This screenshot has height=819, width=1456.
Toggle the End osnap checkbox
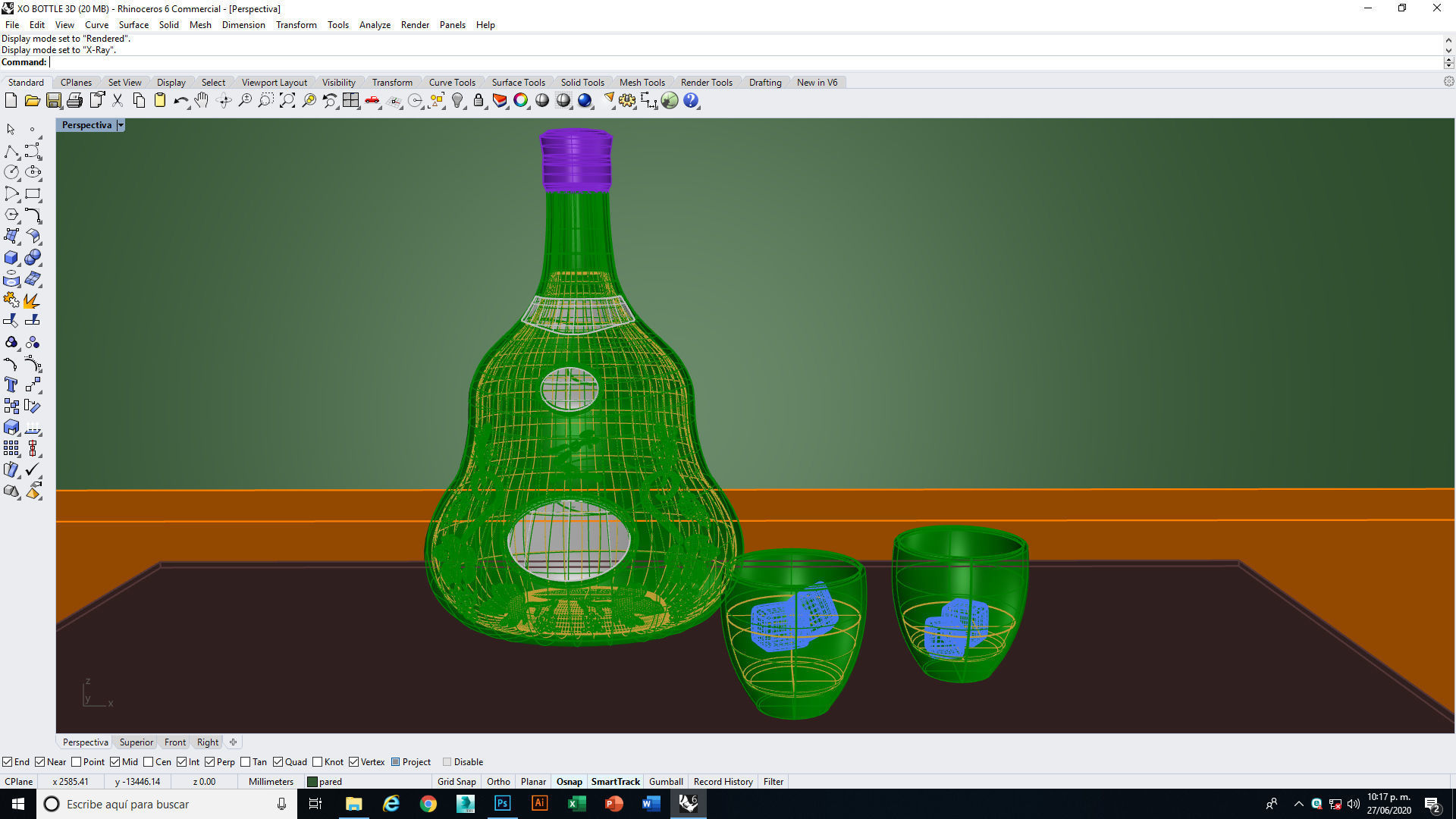pyautogui.click(x=7, y=762)
